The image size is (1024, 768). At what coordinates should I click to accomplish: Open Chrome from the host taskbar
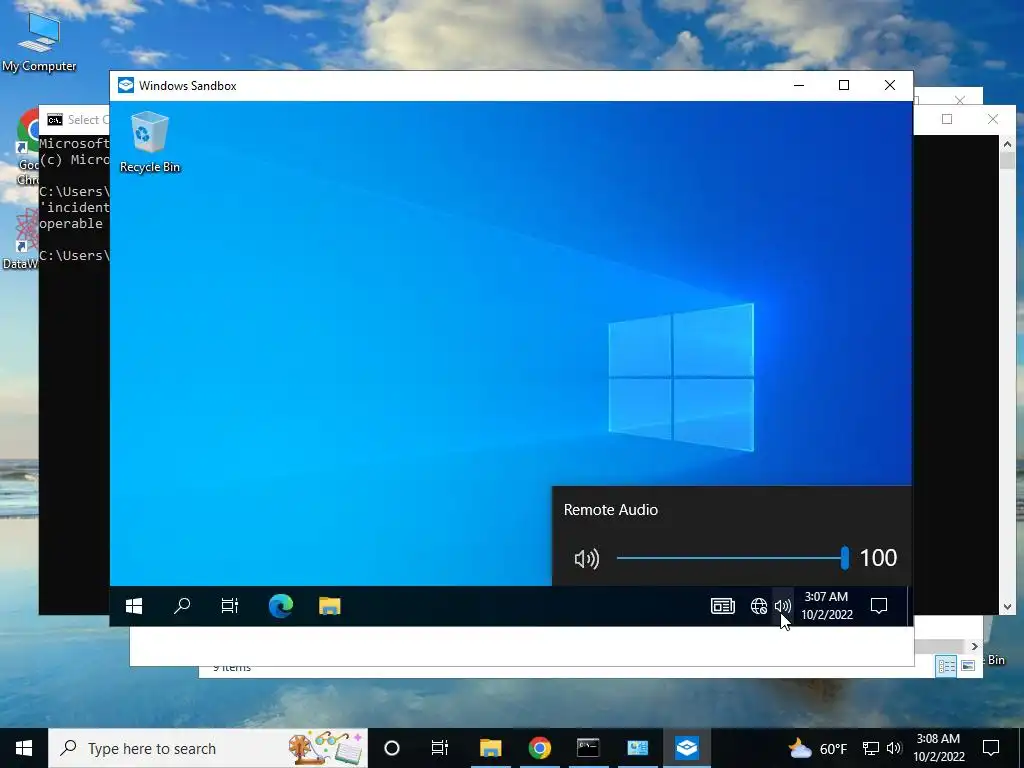(x=539, y=748)
